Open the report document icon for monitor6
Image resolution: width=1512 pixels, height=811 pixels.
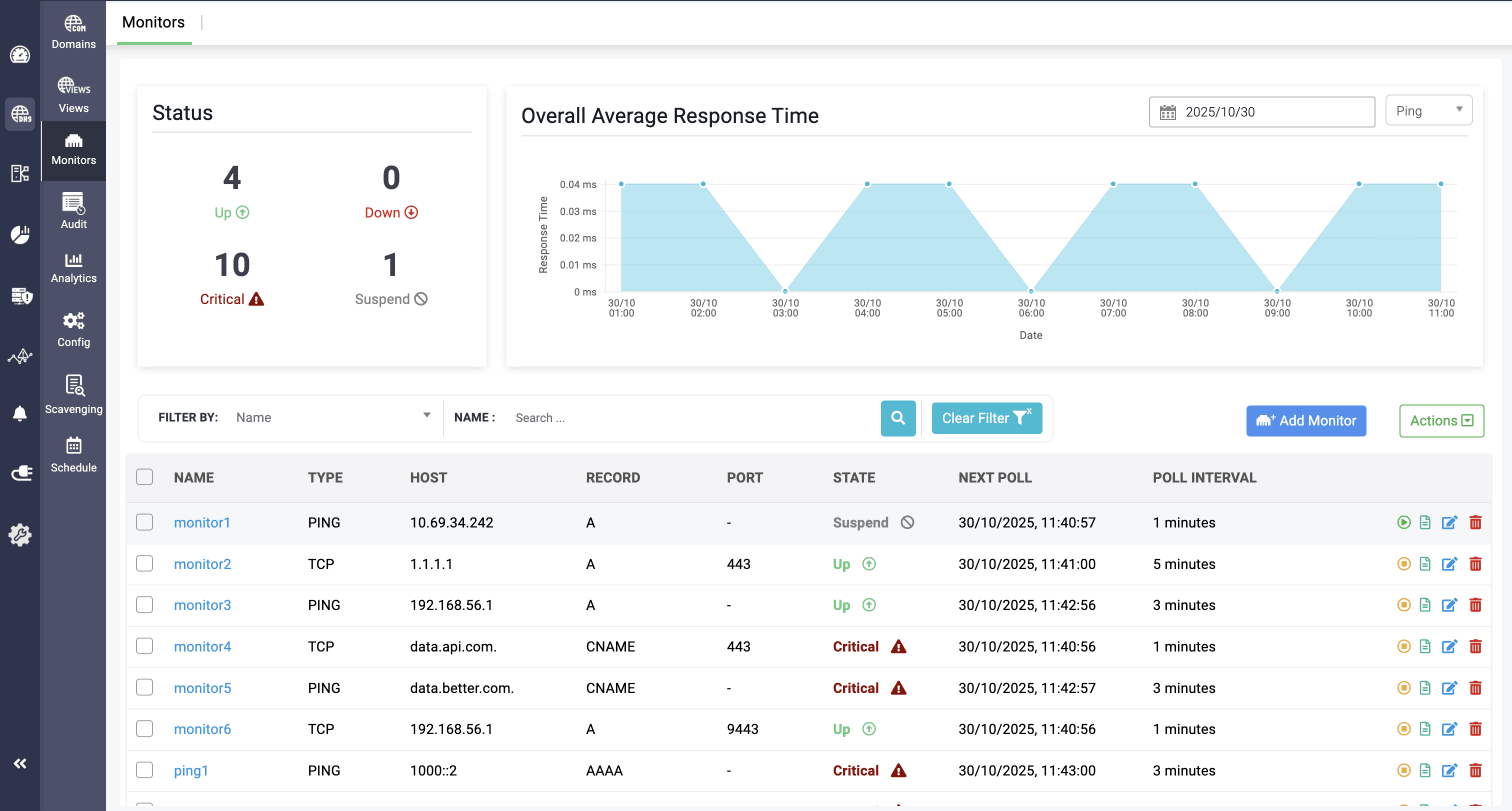1424,729
